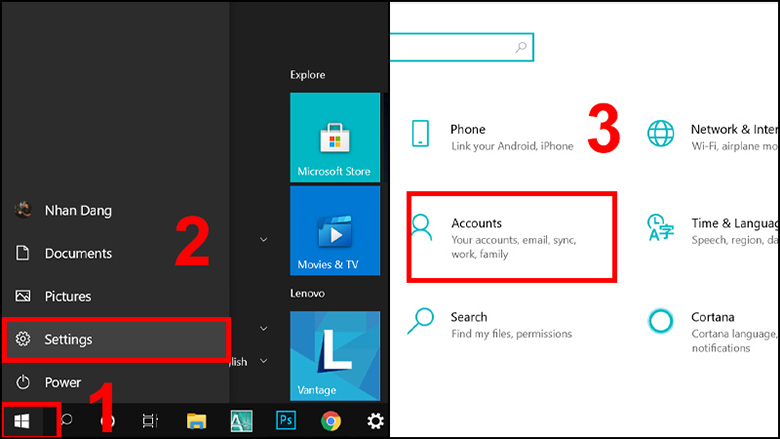Click the Cortana circle icon

tap(661, 321)
